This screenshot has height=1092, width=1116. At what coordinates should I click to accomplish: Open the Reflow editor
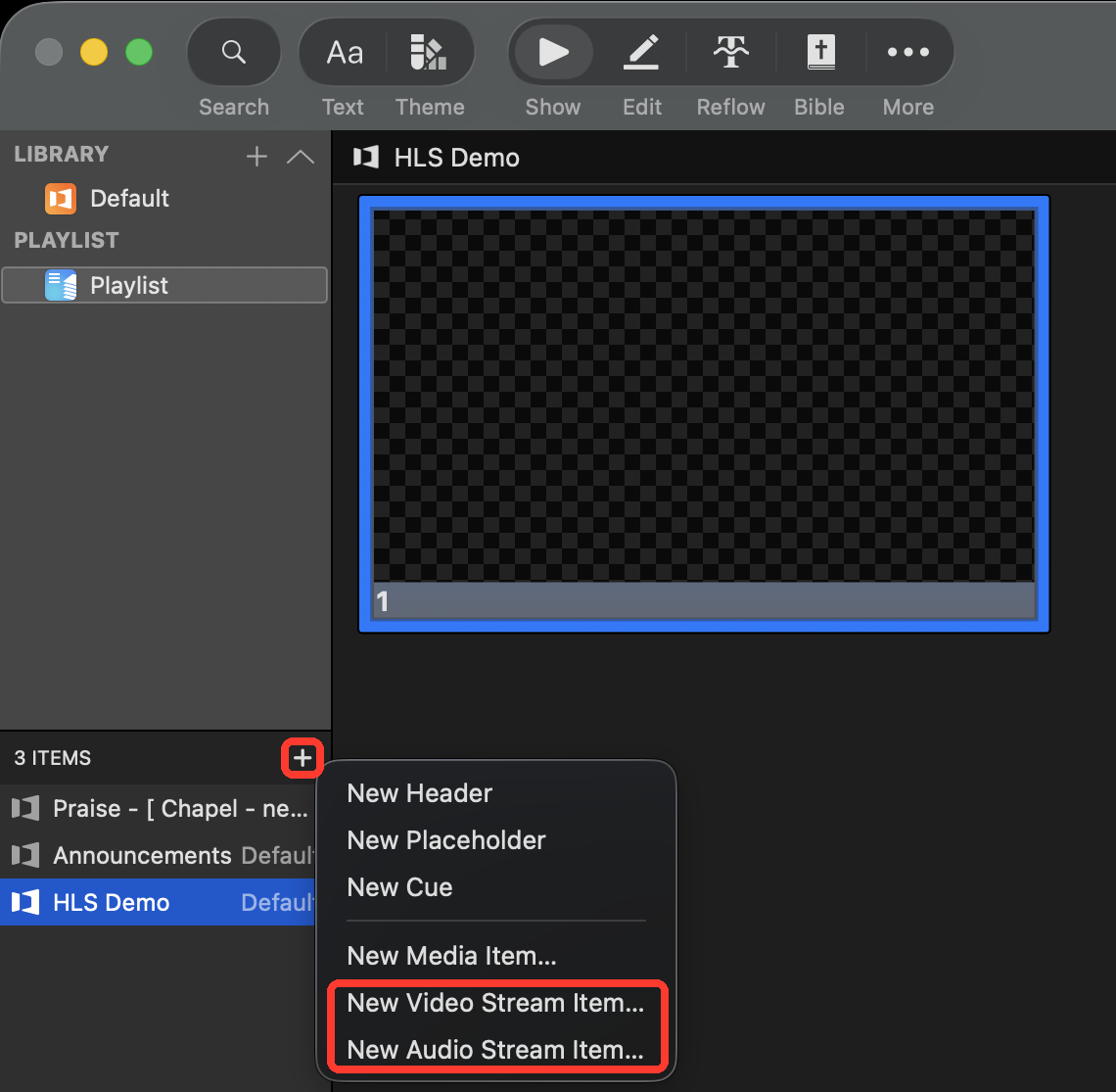[731, 52]
